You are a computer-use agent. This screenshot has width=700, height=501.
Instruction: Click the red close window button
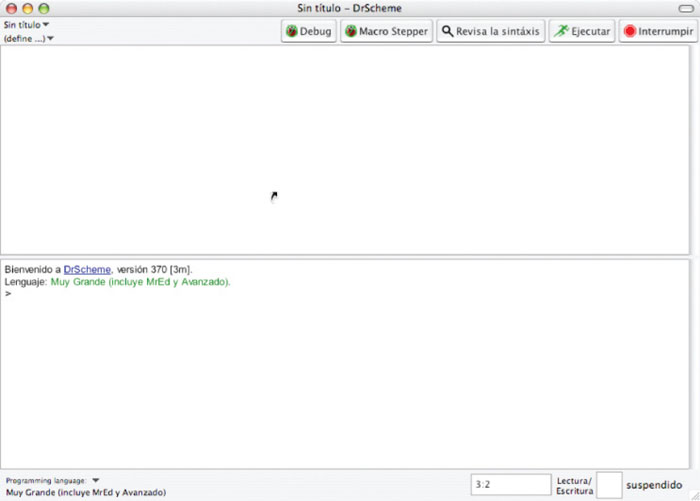click(12, 8)
